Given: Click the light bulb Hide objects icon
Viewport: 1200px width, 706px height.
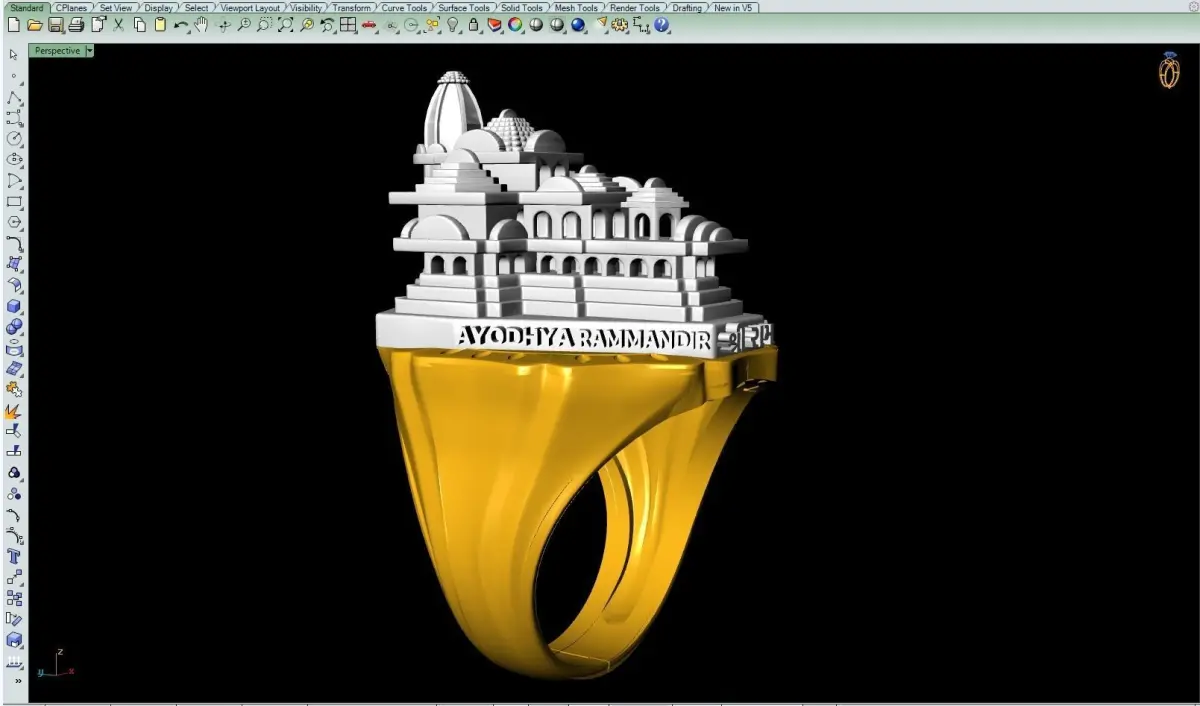Looking at the screenshot, I should pyautogui.click(x=452, y=24).
